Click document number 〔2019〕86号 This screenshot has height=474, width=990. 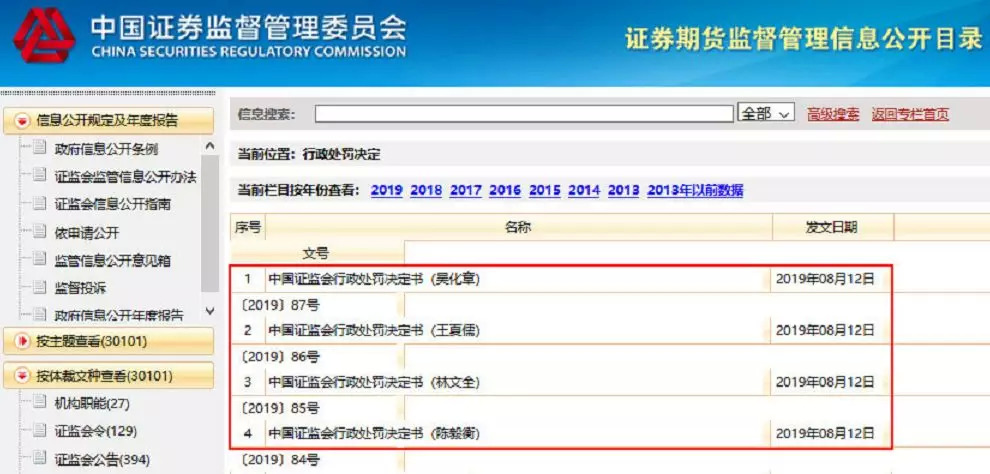point(280,357)
